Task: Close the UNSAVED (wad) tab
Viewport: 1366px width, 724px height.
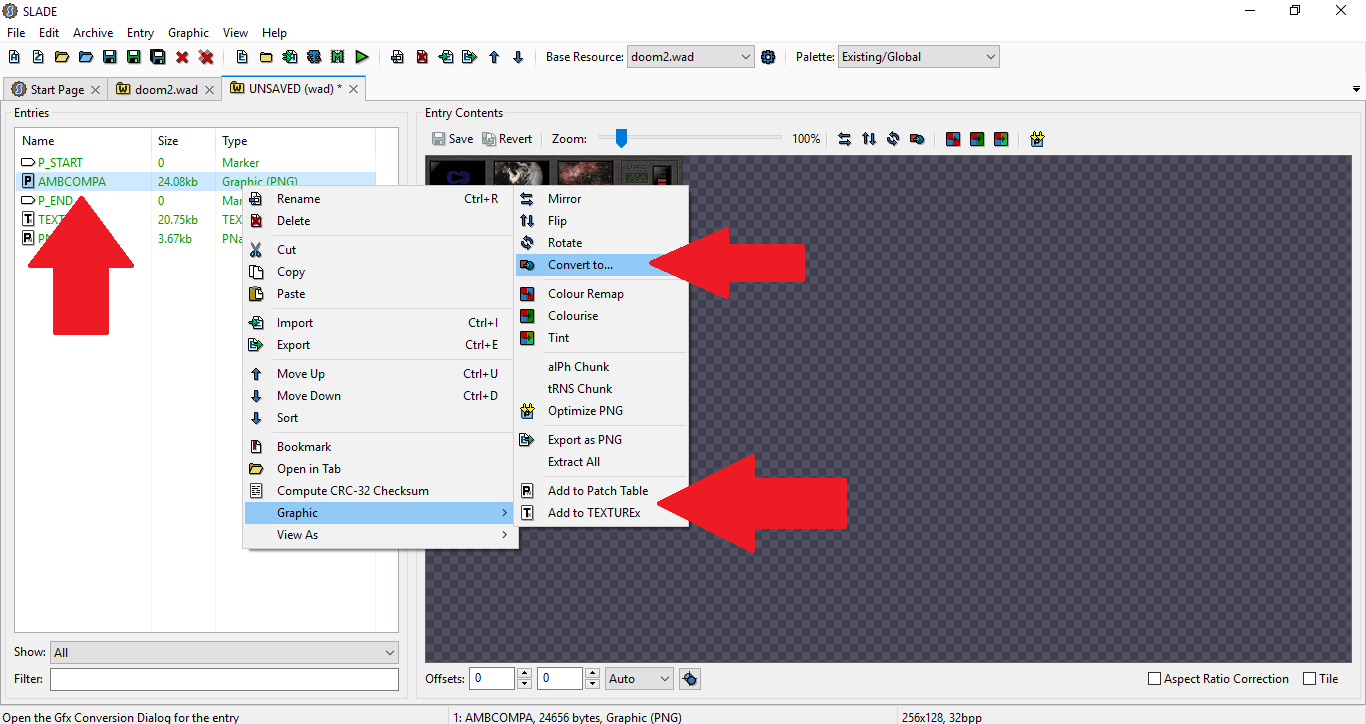Action: point(353,89)
